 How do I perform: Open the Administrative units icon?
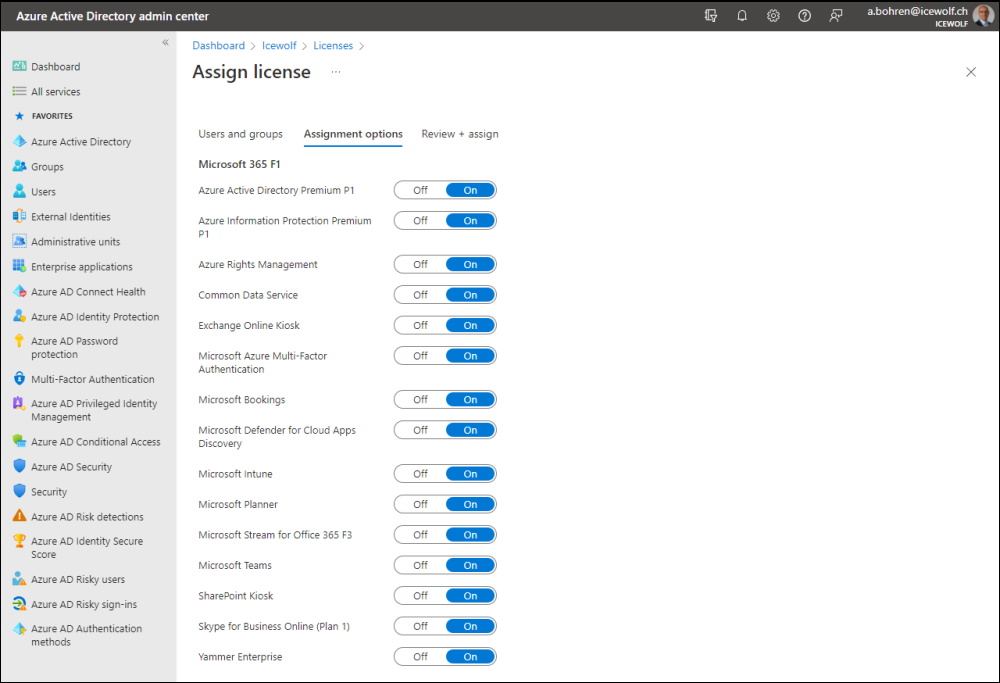[x=19, y=242]
